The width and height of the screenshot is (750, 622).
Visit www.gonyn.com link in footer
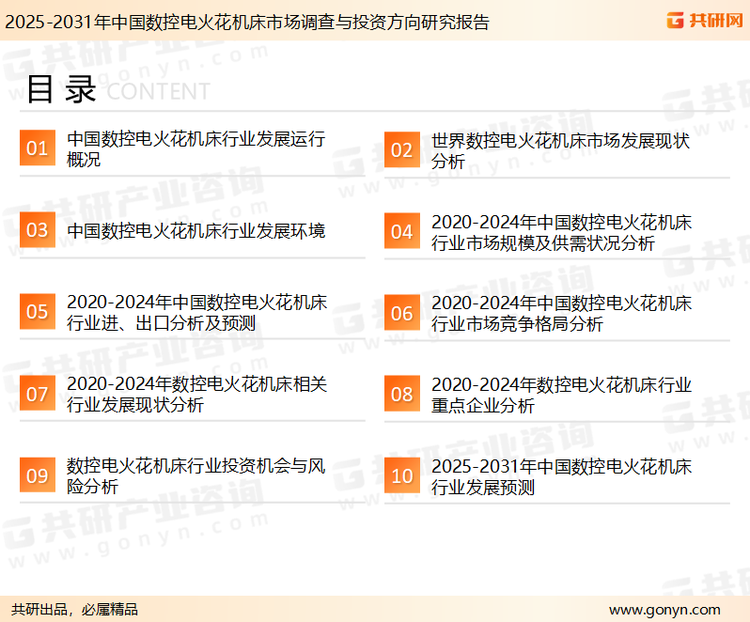(664, 609)
